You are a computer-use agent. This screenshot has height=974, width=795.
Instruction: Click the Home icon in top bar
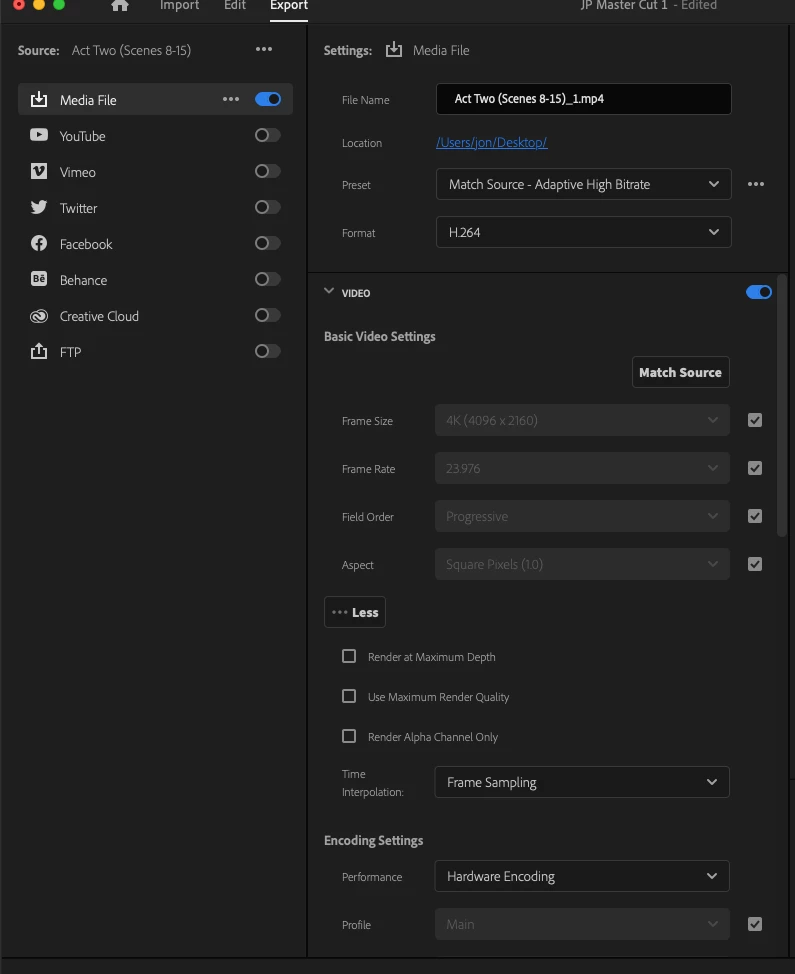point(120,6)
